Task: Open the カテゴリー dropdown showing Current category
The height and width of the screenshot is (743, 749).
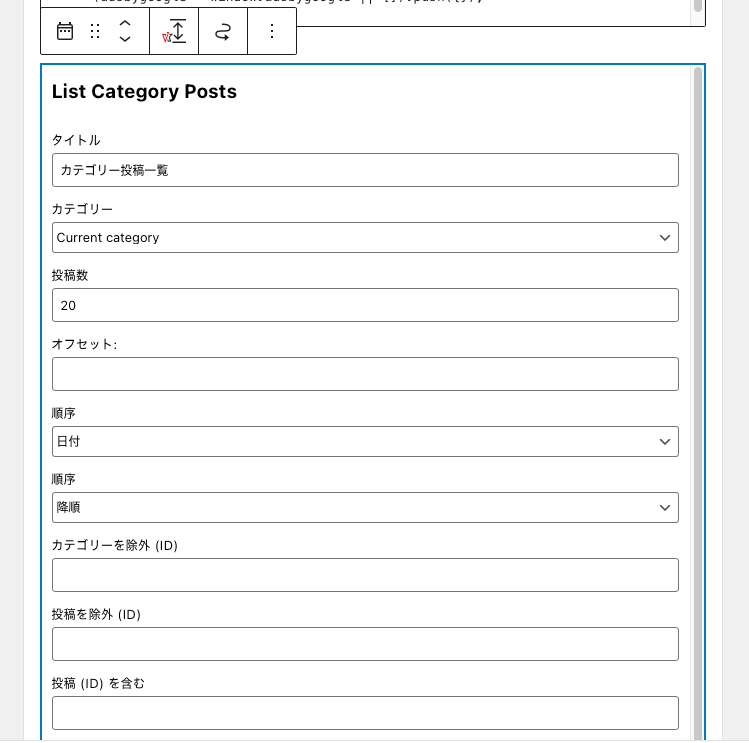Action: point(365,238)
